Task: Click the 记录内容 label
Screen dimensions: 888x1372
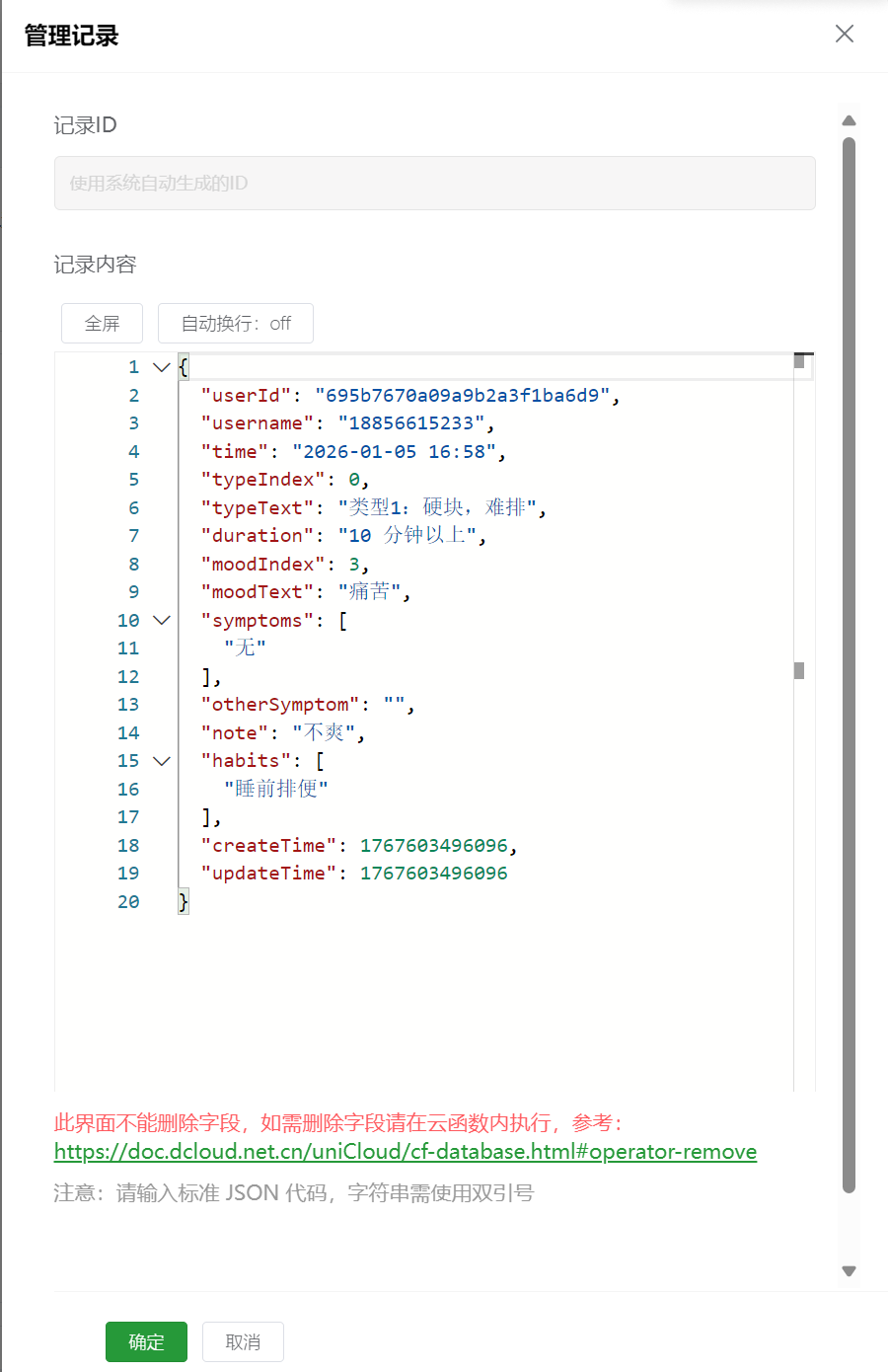Action: coord(95,265)
